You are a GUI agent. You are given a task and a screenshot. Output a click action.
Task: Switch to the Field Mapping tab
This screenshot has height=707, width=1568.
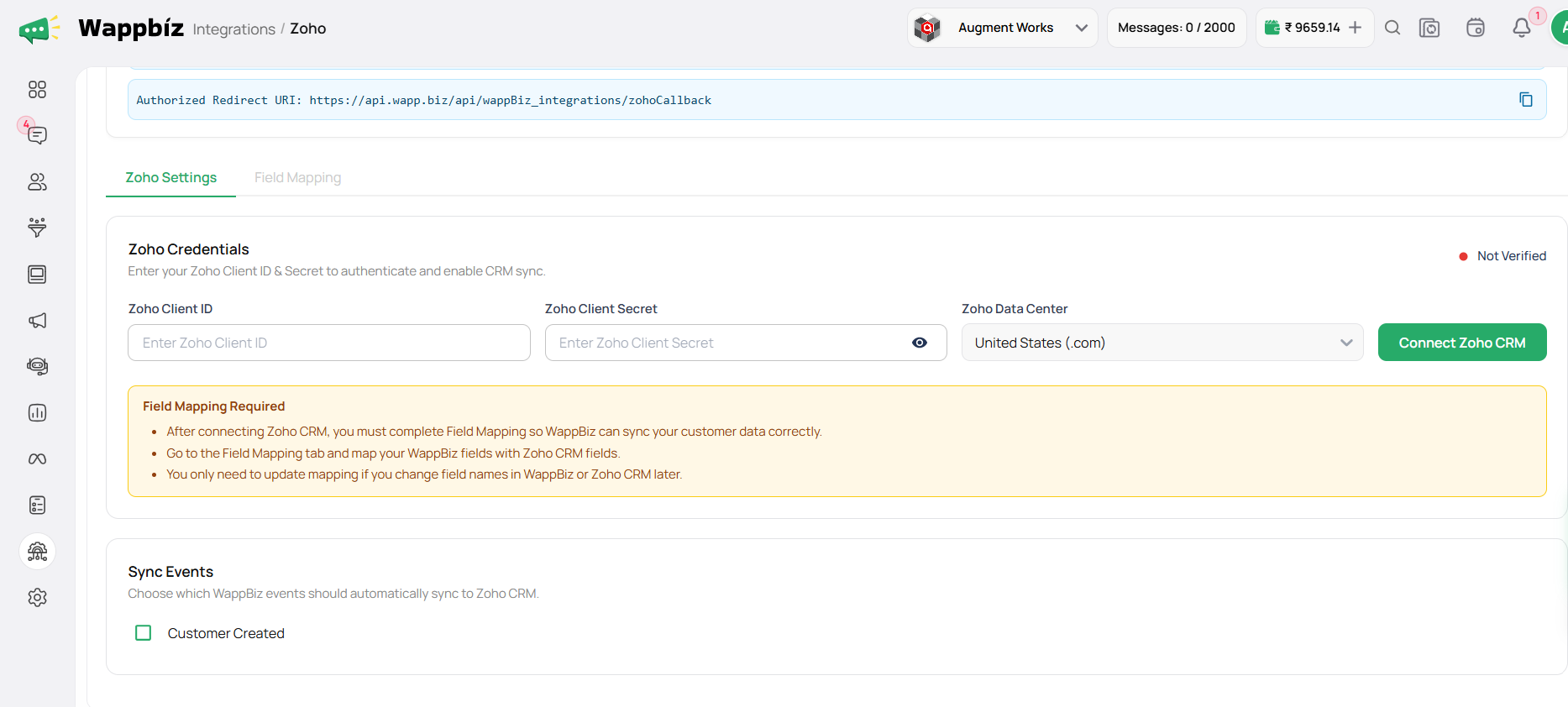click(x=298, y=178)
